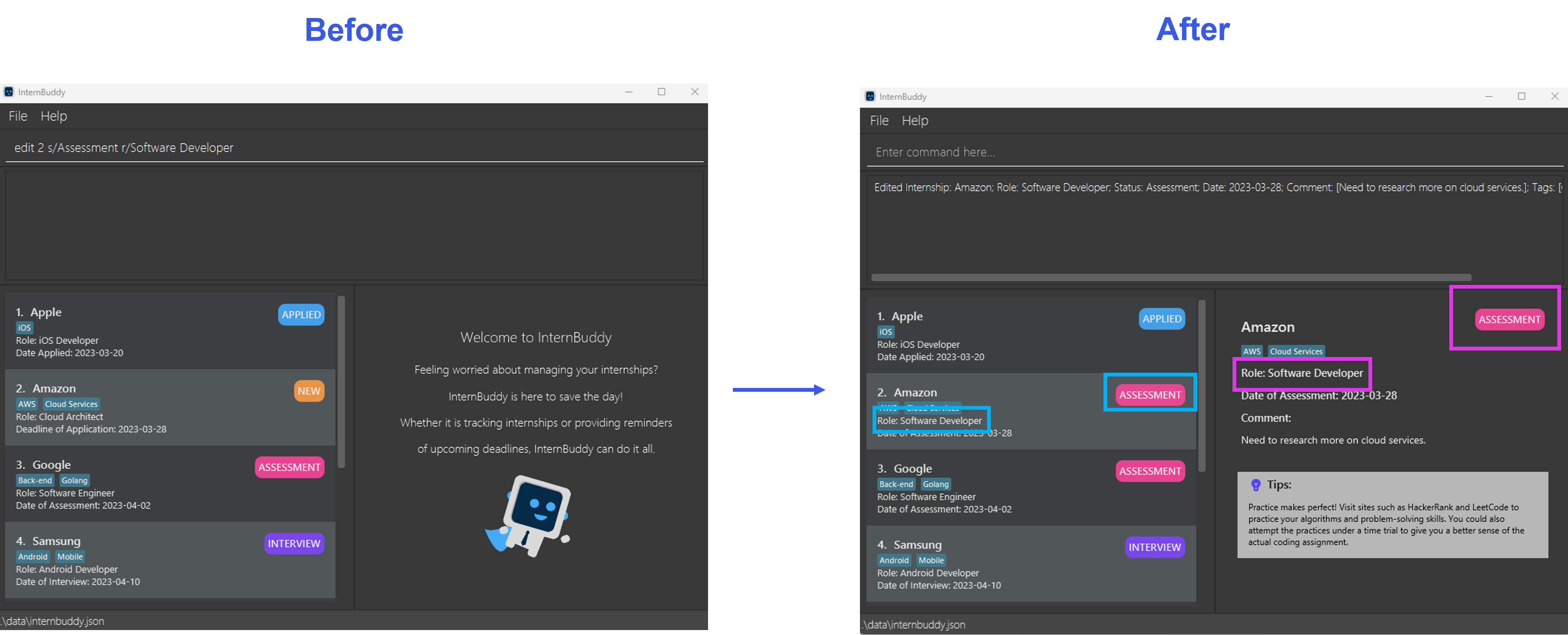Click ASSESSMENT badge in Amazon detail panel
1568x635 pixels.
click(1509, 320)
